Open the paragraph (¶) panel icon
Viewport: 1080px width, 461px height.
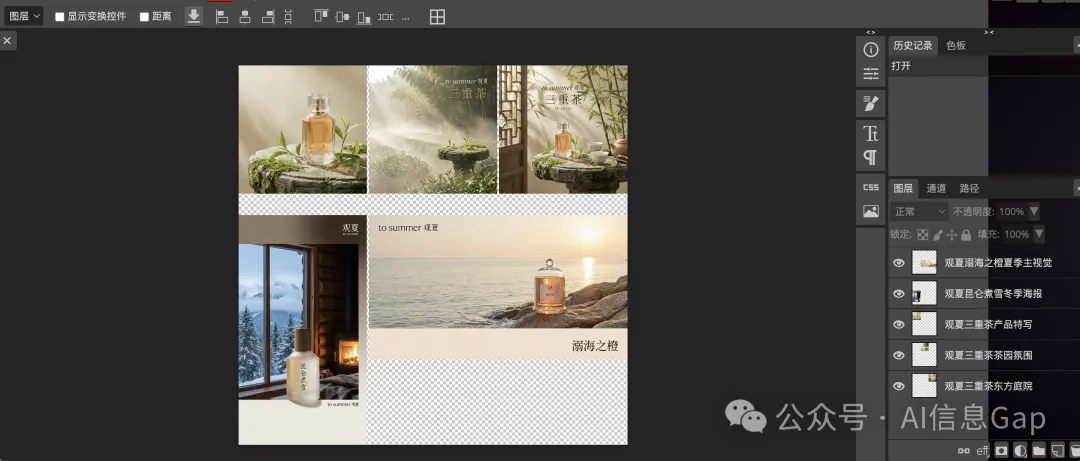(x=871, y=158)
